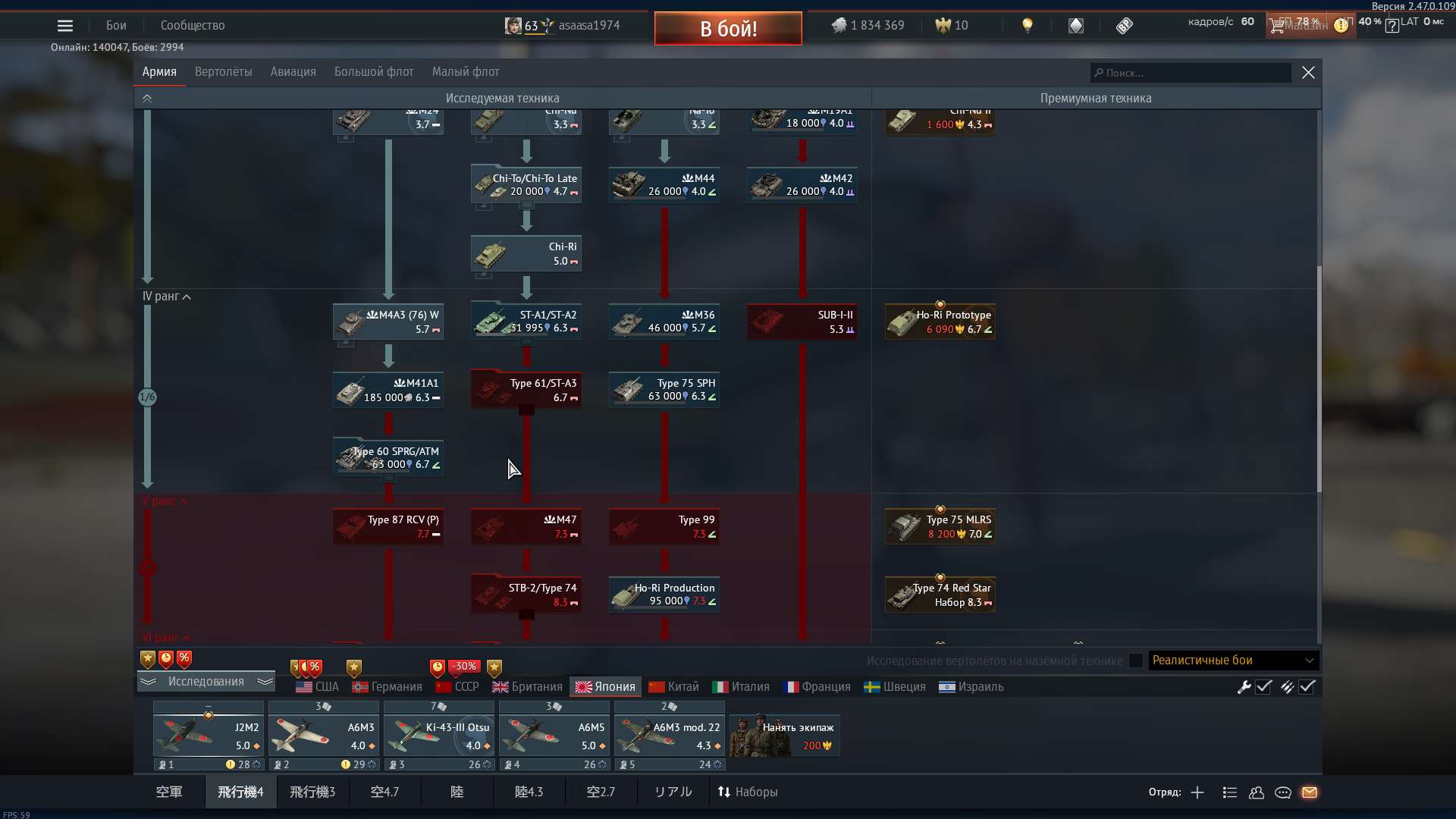The height and width of the screenshot is (819, 1456).
Task: Select the 飛行機4 preset
Action: [240, 792]
